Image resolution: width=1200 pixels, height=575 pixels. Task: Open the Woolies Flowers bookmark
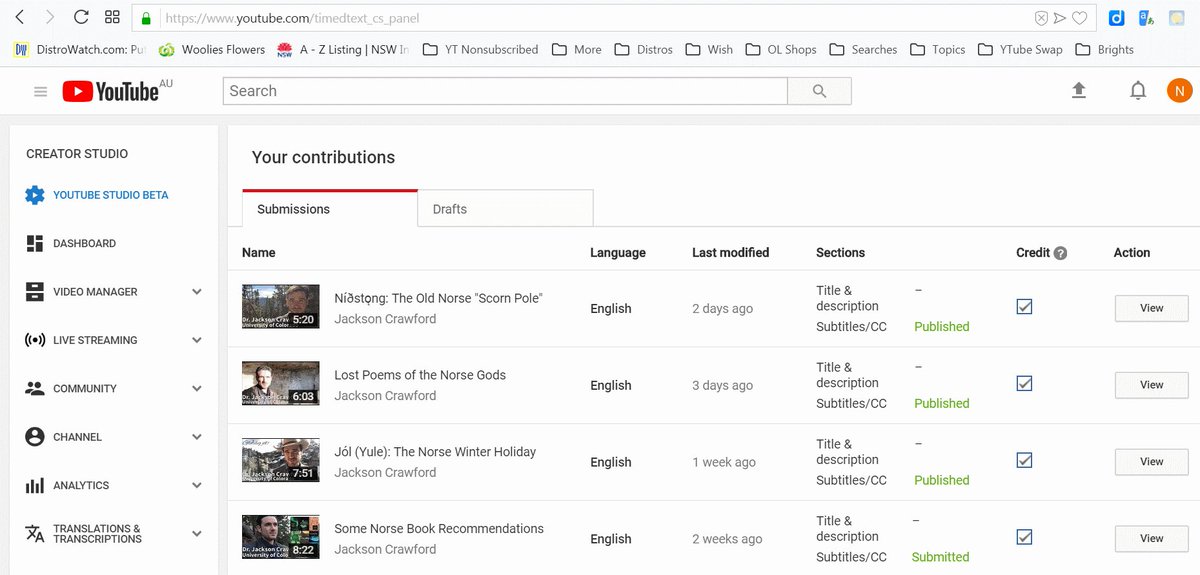pyautogui.click(x=212, y=49)
